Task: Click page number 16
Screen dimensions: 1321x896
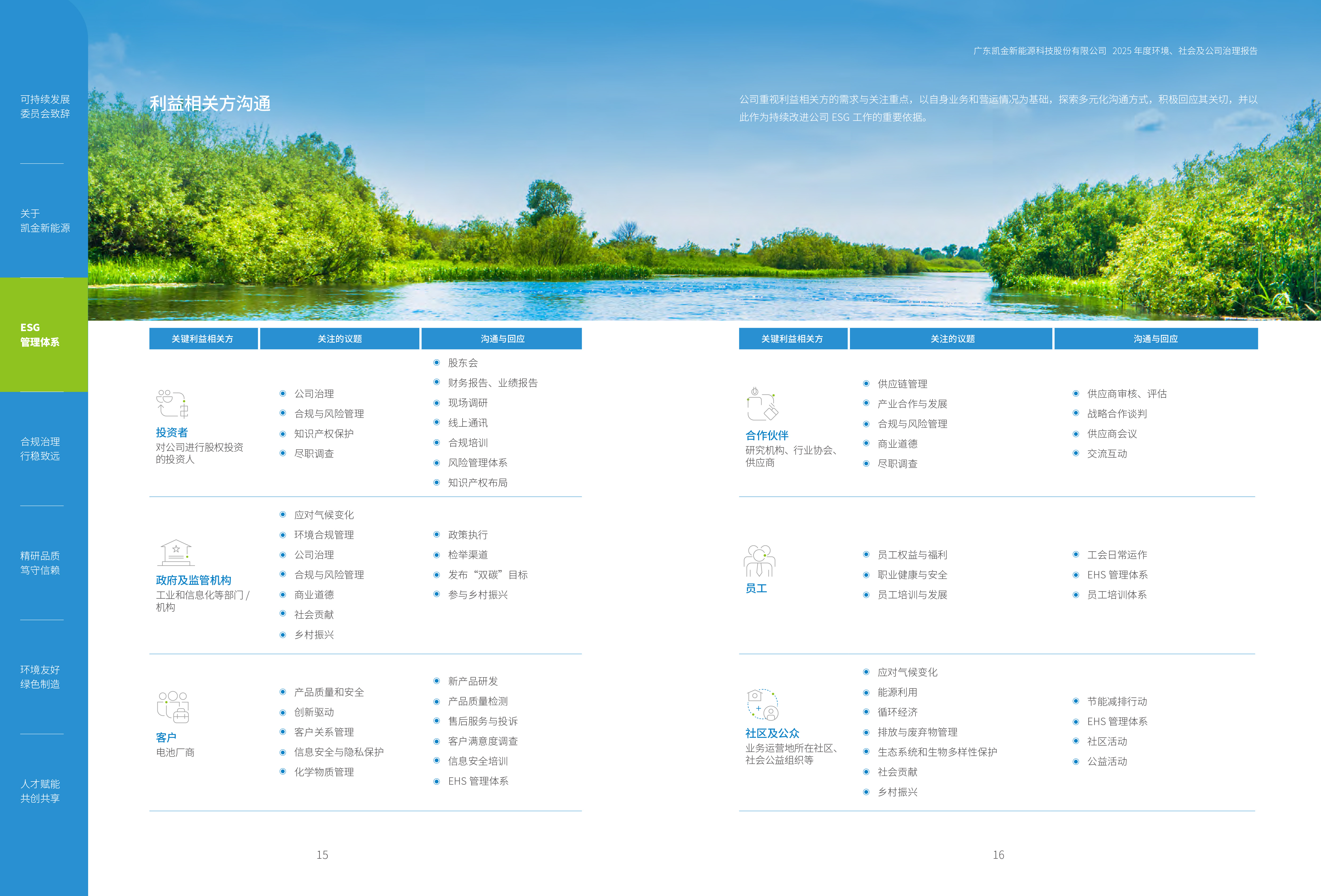Action: point(999,855)
